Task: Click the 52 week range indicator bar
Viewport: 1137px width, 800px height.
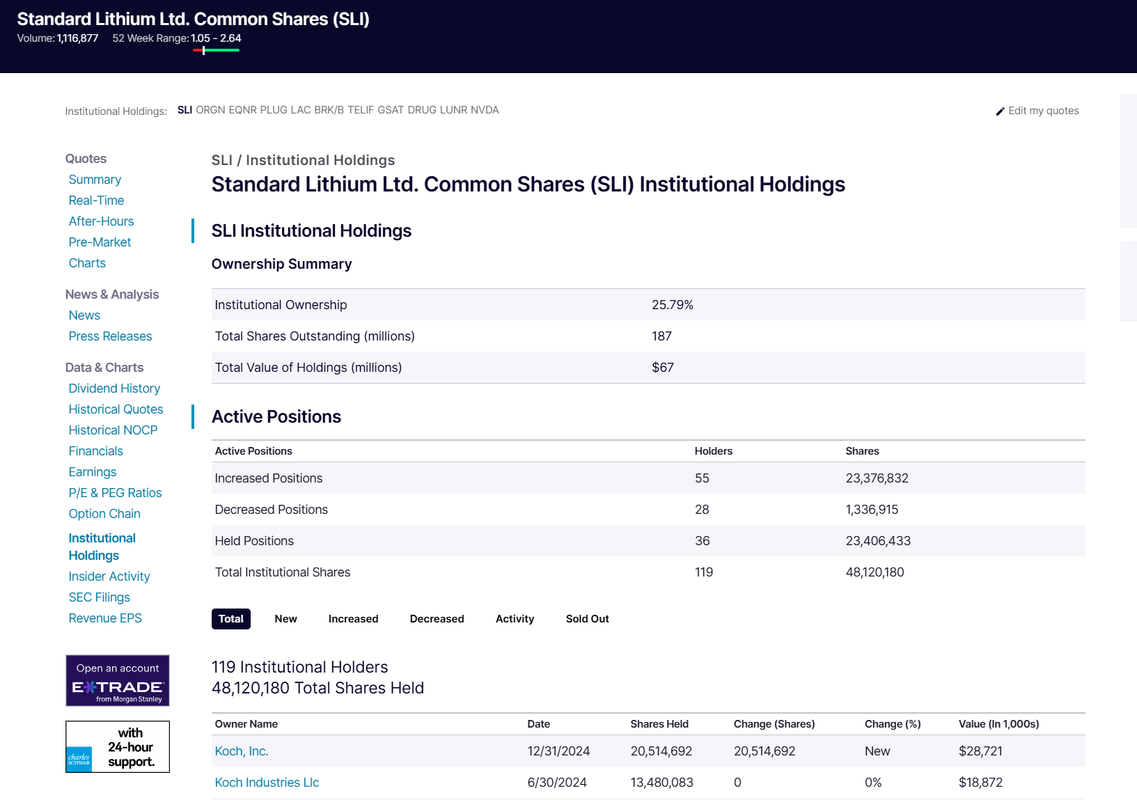Action: [216, 50]
